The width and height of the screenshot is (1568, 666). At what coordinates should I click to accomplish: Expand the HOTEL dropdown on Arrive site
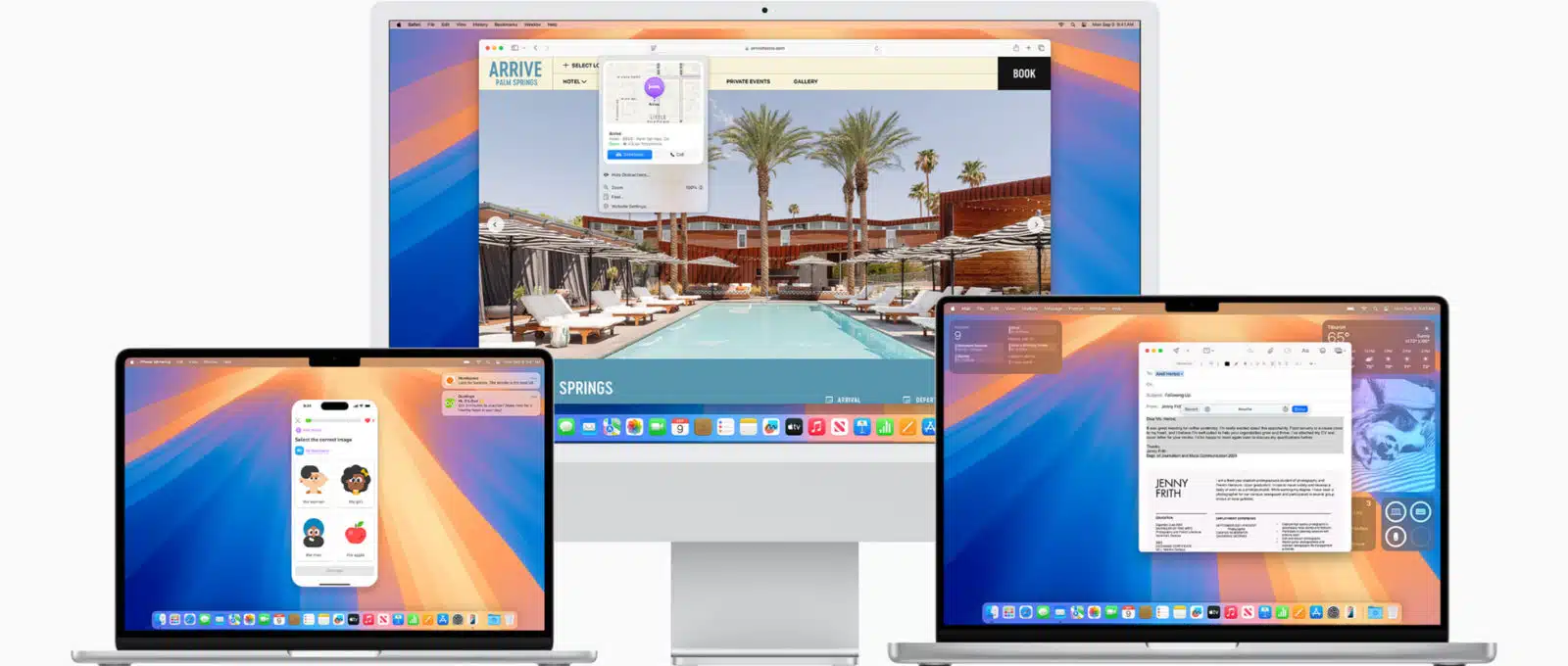click(575, 81)
